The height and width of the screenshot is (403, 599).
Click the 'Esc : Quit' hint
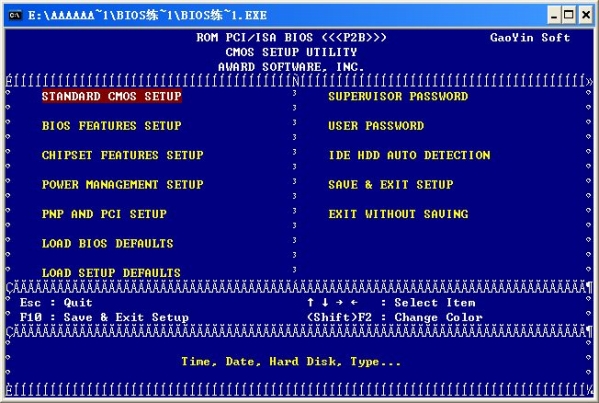click(56, 303)
